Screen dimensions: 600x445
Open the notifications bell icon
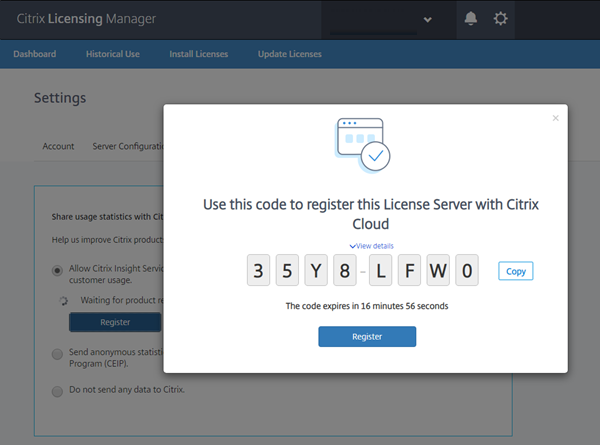471,18
